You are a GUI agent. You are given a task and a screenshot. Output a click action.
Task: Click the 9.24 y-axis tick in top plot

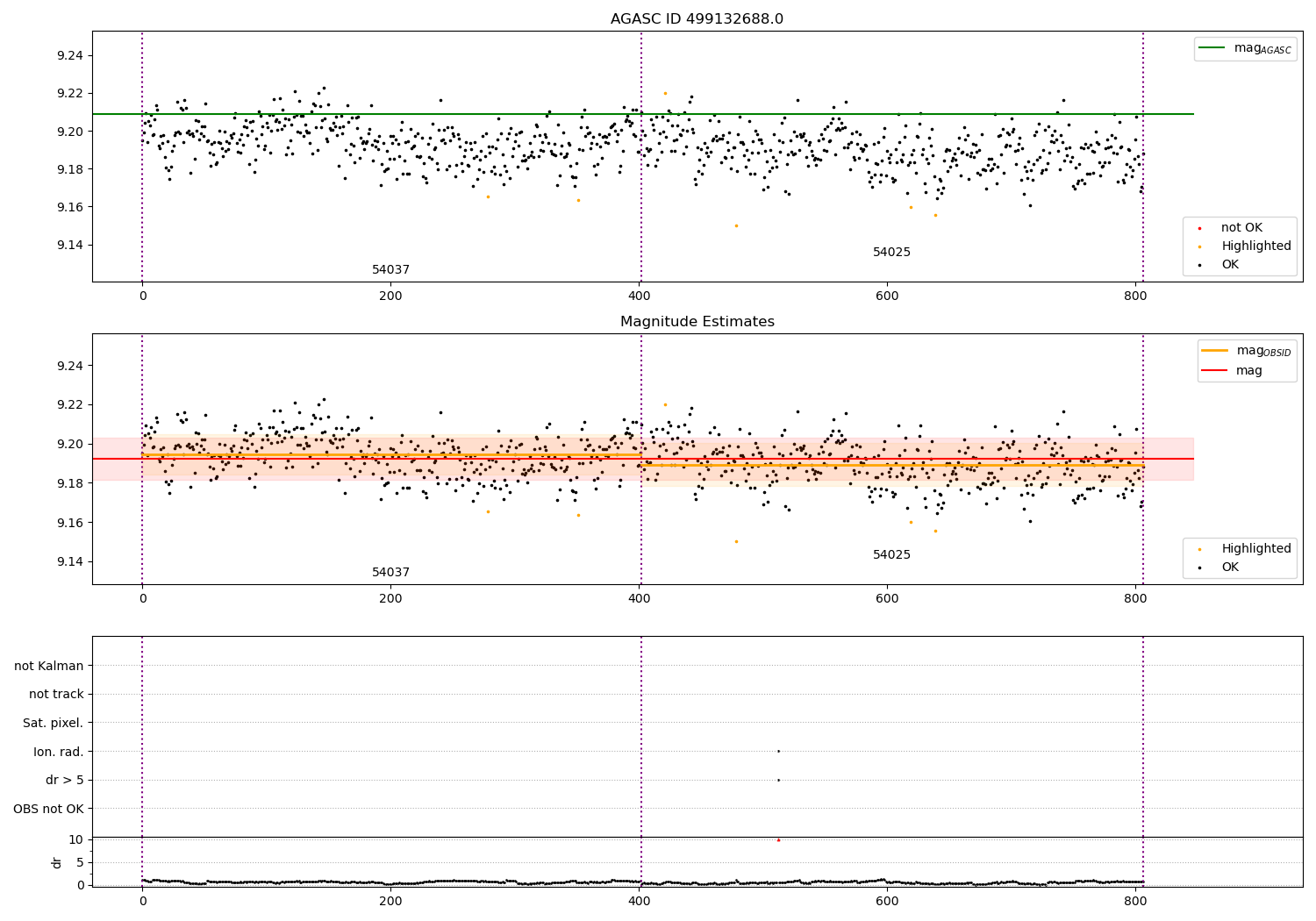(x=69, y=55)
